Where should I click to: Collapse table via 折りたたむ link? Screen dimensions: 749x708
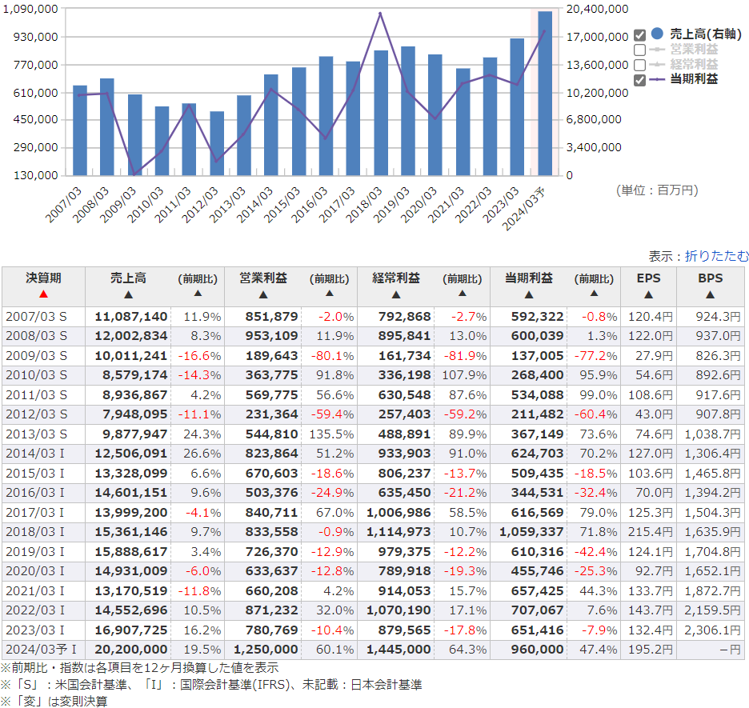[716, 256]
